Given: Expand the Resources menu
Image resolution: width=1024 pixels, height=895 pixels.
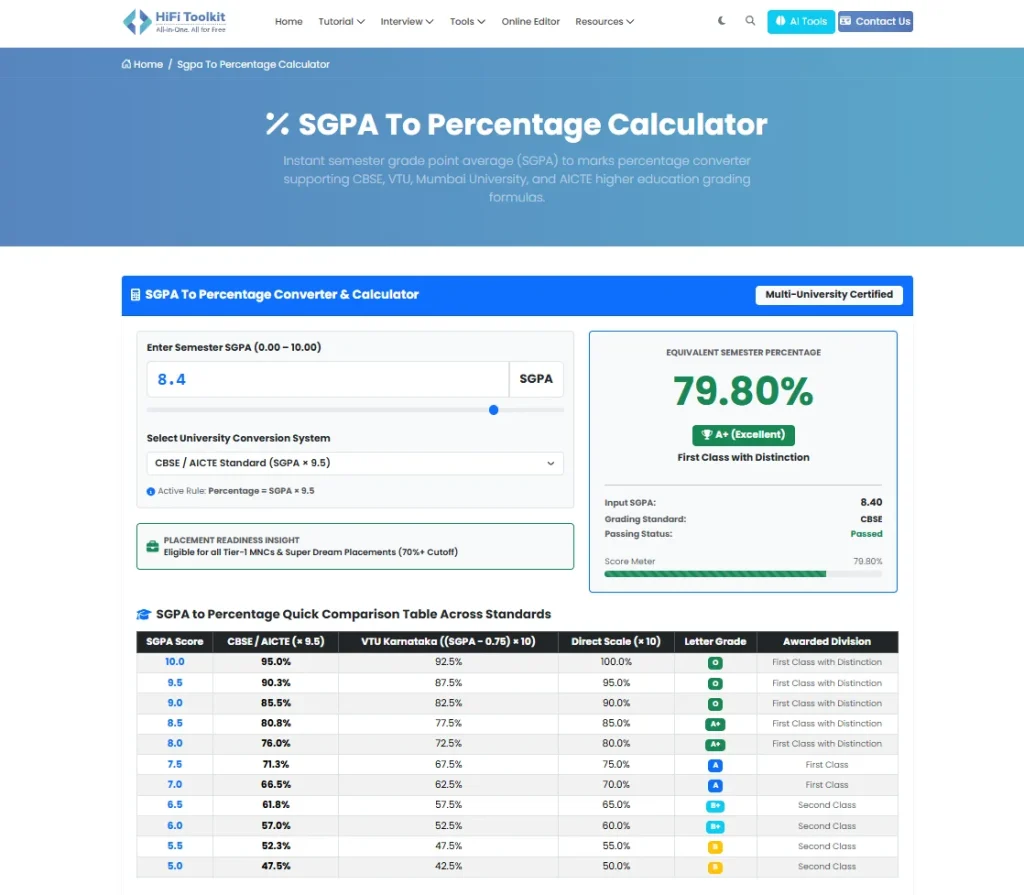Looking at the screenshot, I should [605, 22].
